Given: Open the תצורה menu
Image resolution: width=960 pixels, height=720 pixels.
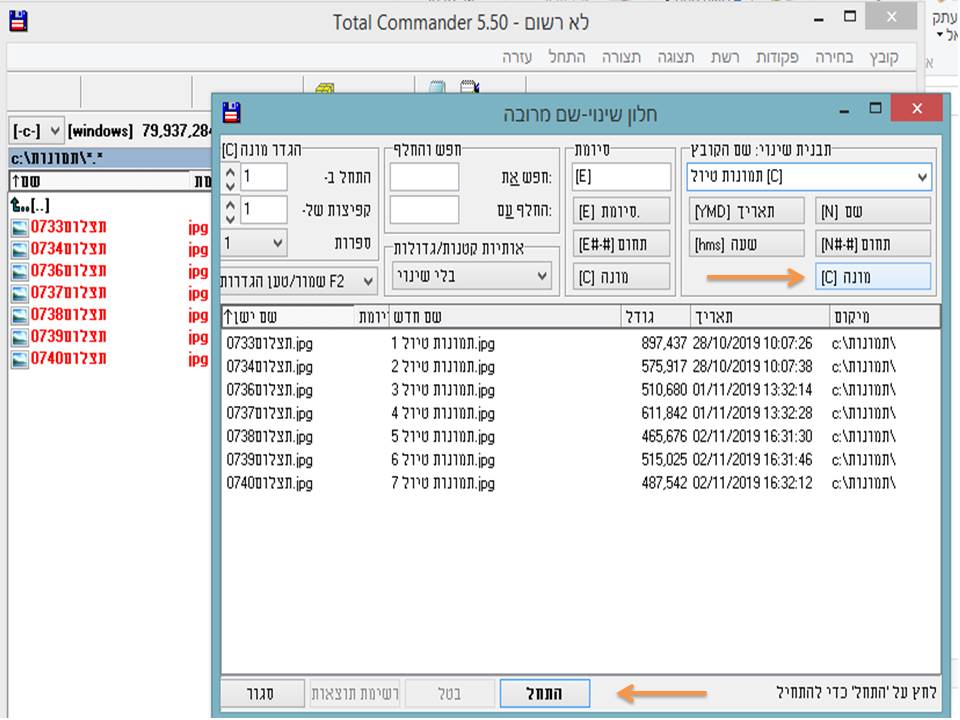Looking at the screenshot, I should (621, 57).
